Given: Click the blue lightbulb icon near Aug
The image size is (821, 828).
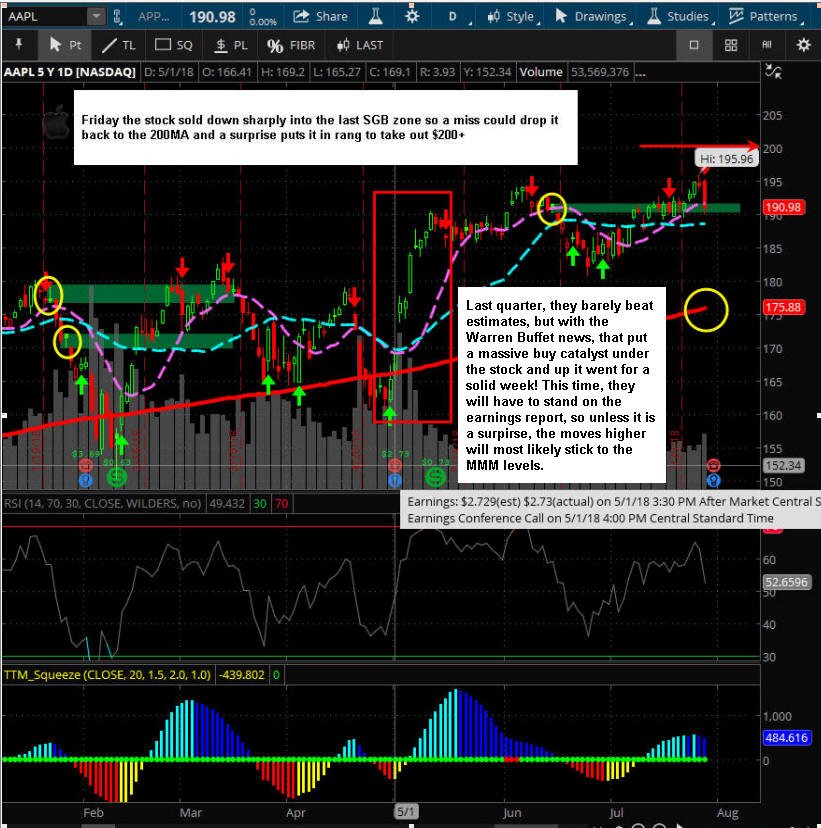Looking at the screenshot, I should pyautogui.click(x=713, y=480).
